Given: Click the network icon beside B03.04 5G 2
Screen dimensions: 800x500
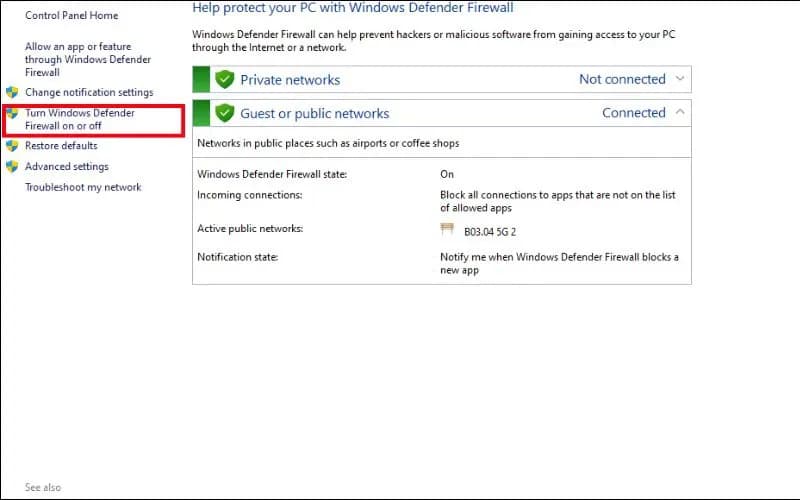Looking at the screenshot, I should pos(447,230).
